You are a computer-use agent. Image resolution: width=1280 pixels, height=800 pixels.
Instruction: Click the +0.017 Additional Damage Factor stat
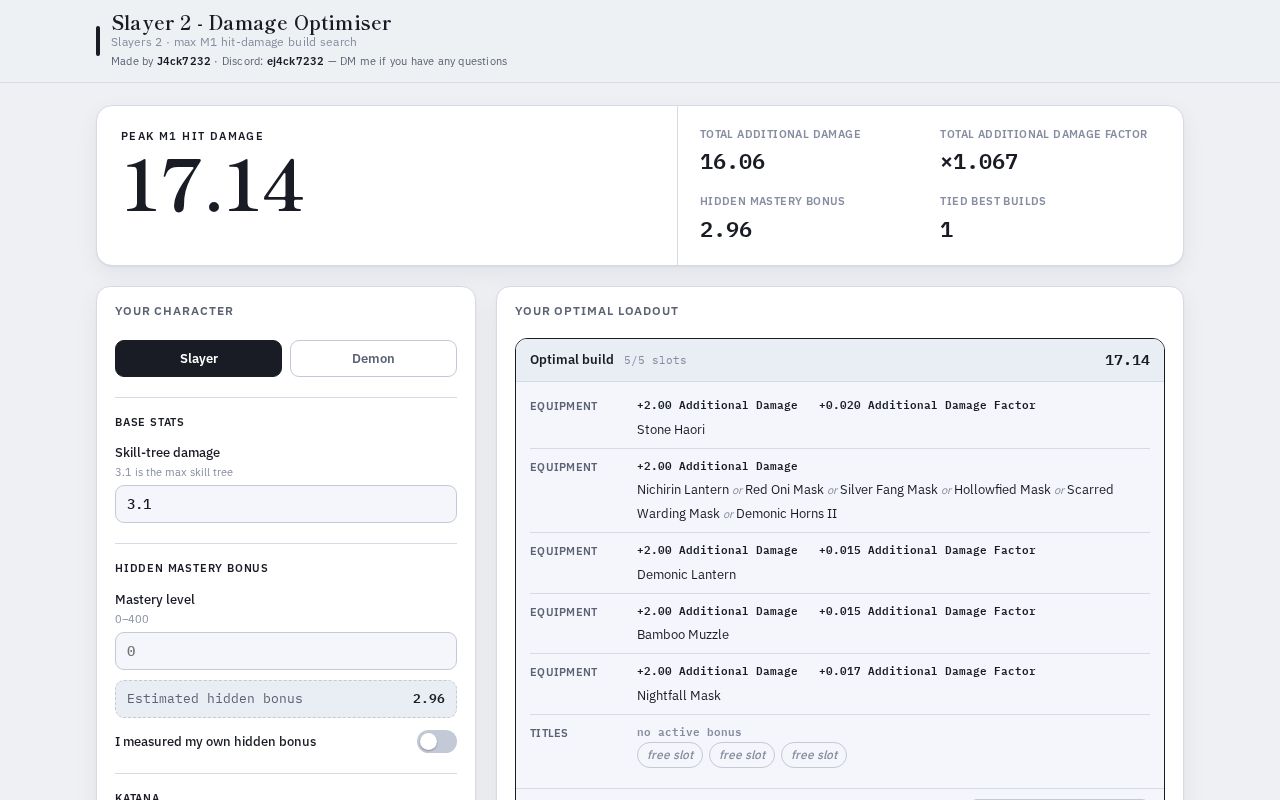click(927, 671)
